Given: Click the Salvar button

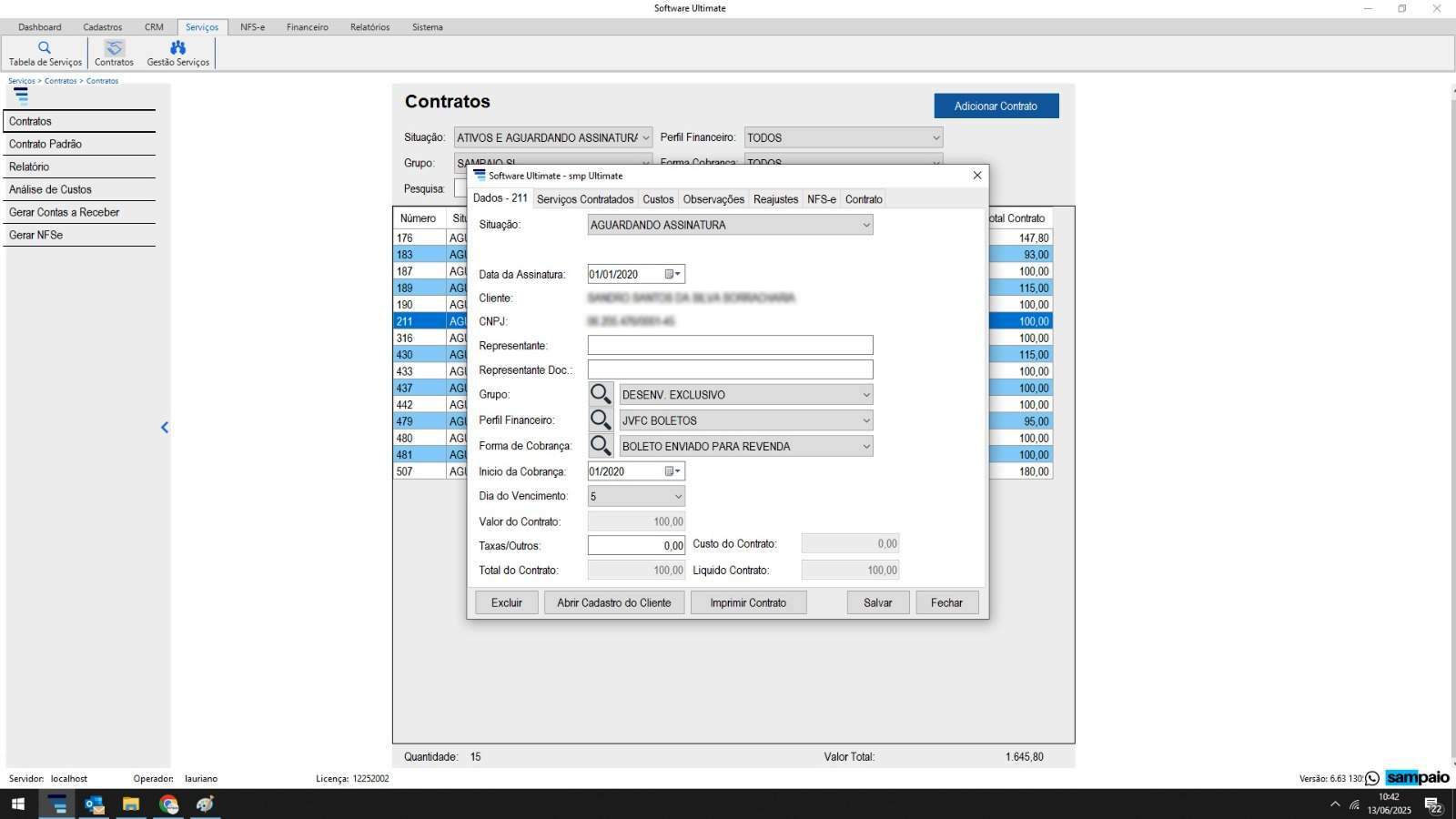Looking at the screenshot, I should [878, 602].
